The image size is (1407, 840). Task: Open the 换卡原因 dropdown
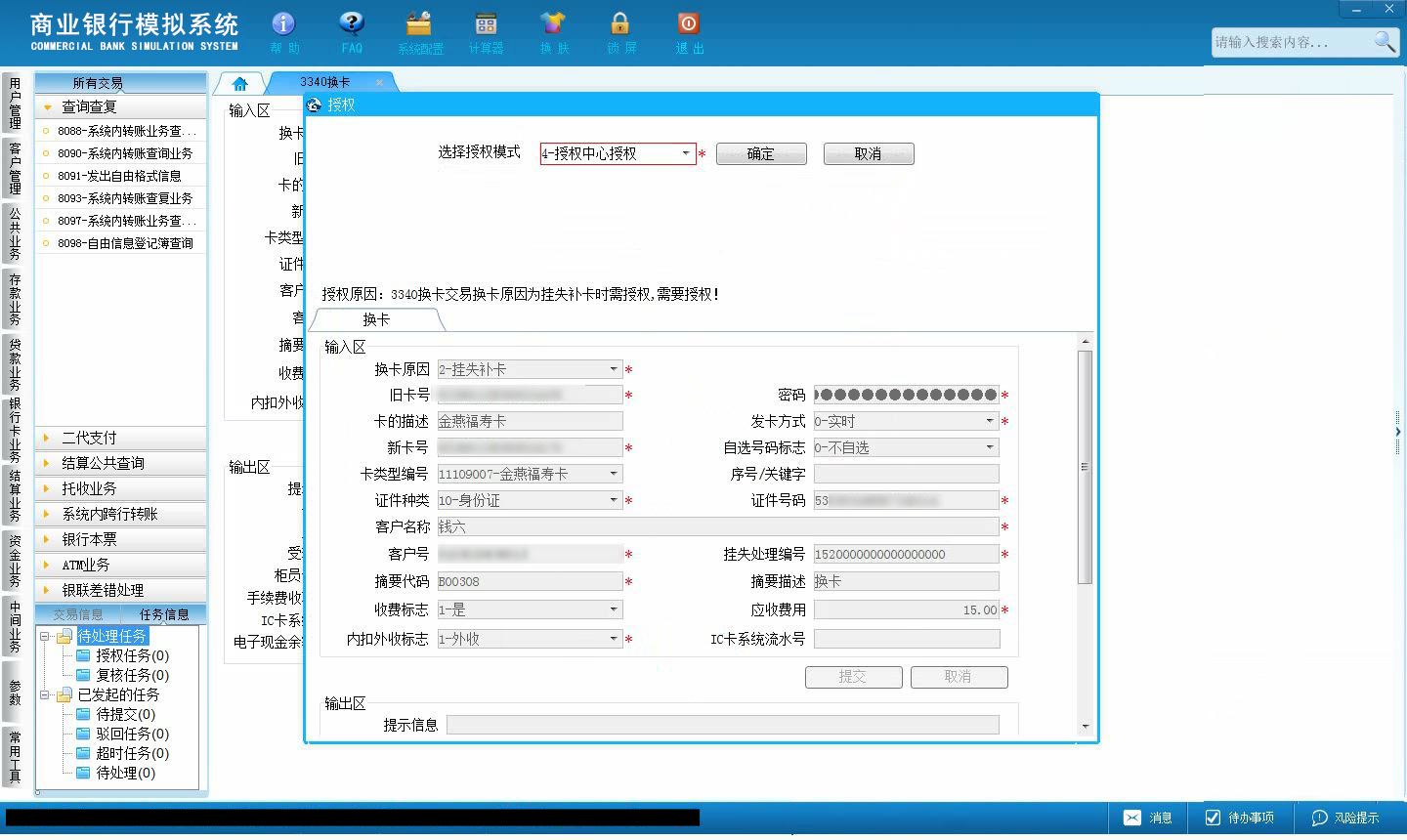coord(614,369)
